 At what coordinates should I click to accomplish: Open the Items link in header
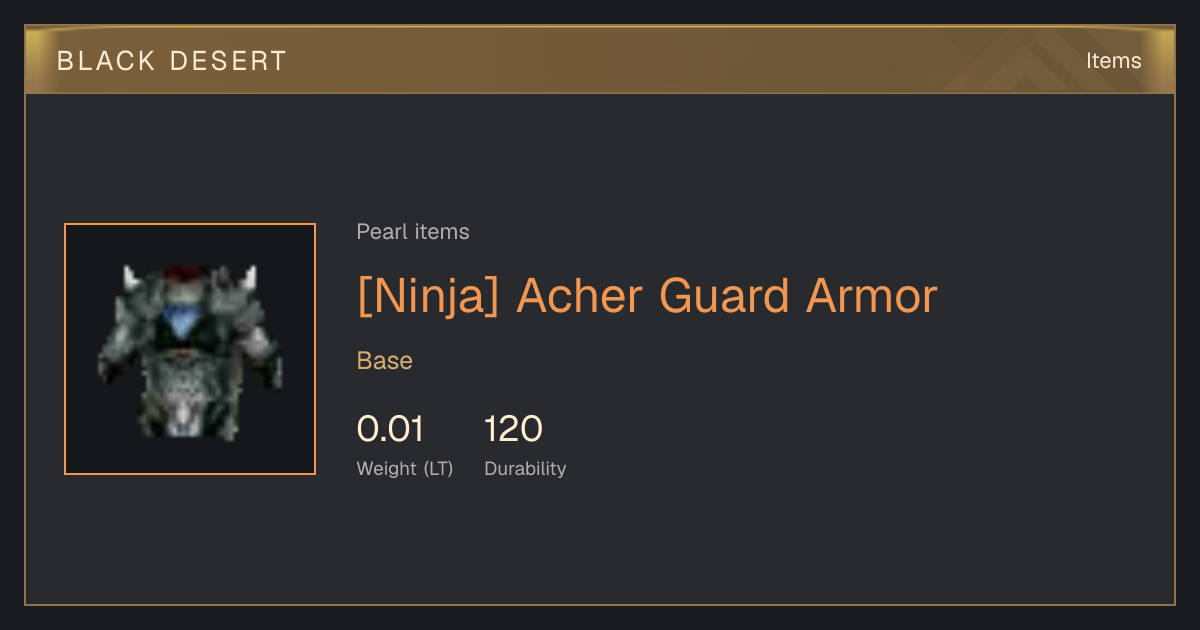pyautogui.click(x=1113, y=60)
